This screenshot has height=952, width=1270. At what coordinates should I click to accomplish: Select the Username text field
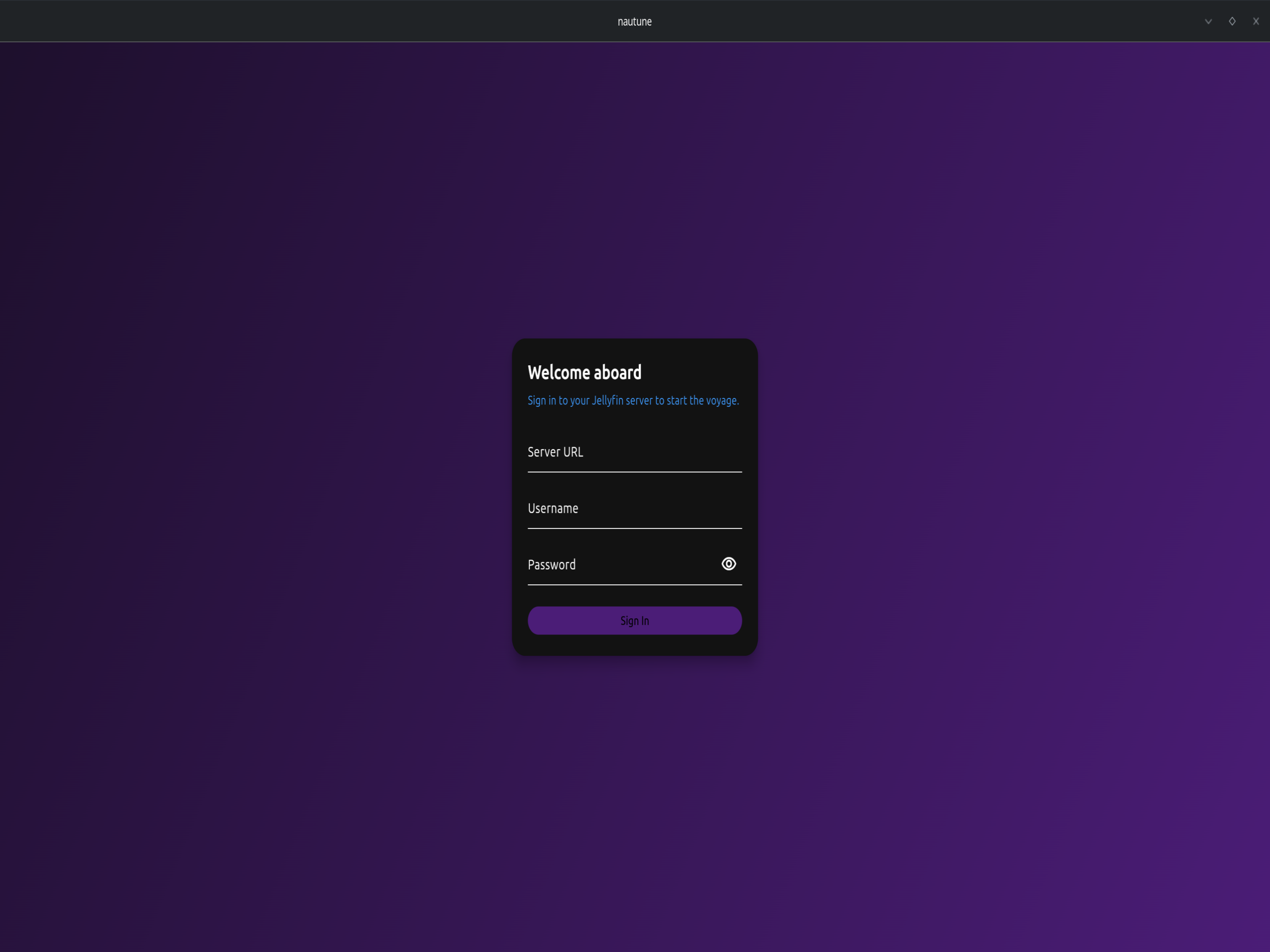tap(635, 508)
